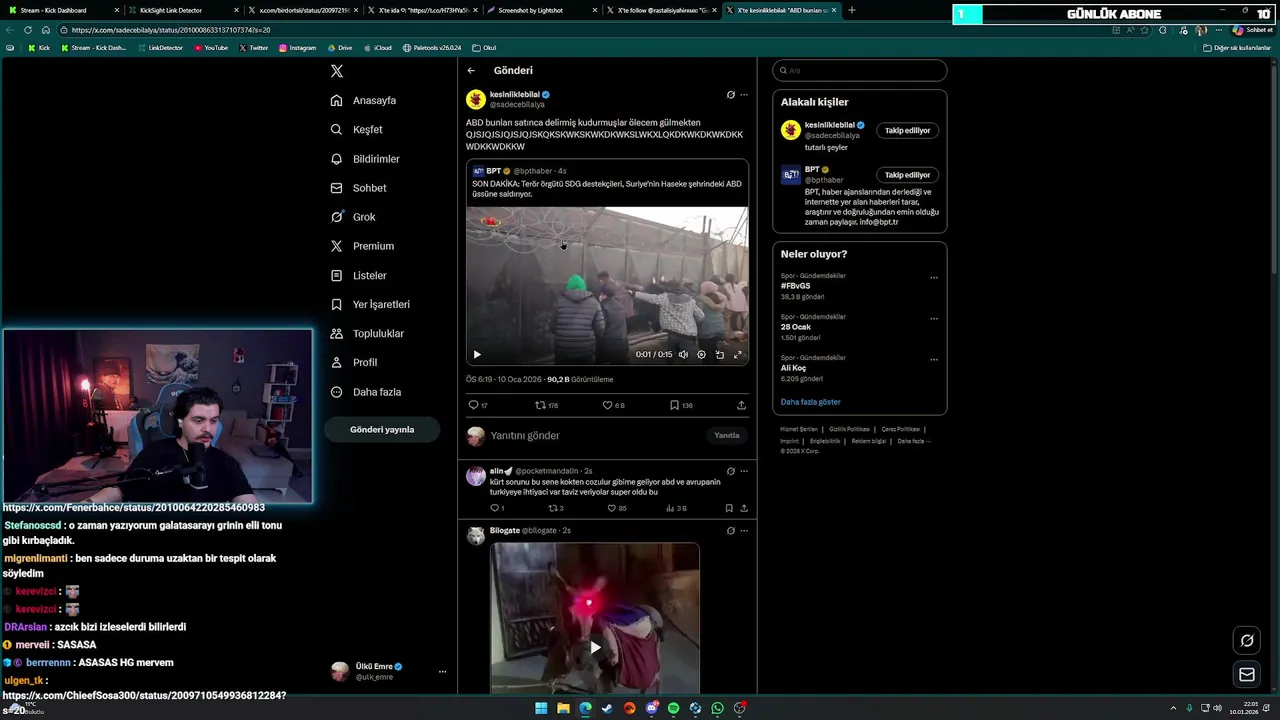Open the #FBvGS trending topic
Viewport: 1280px width, 720px height.
tap(795, 286)
